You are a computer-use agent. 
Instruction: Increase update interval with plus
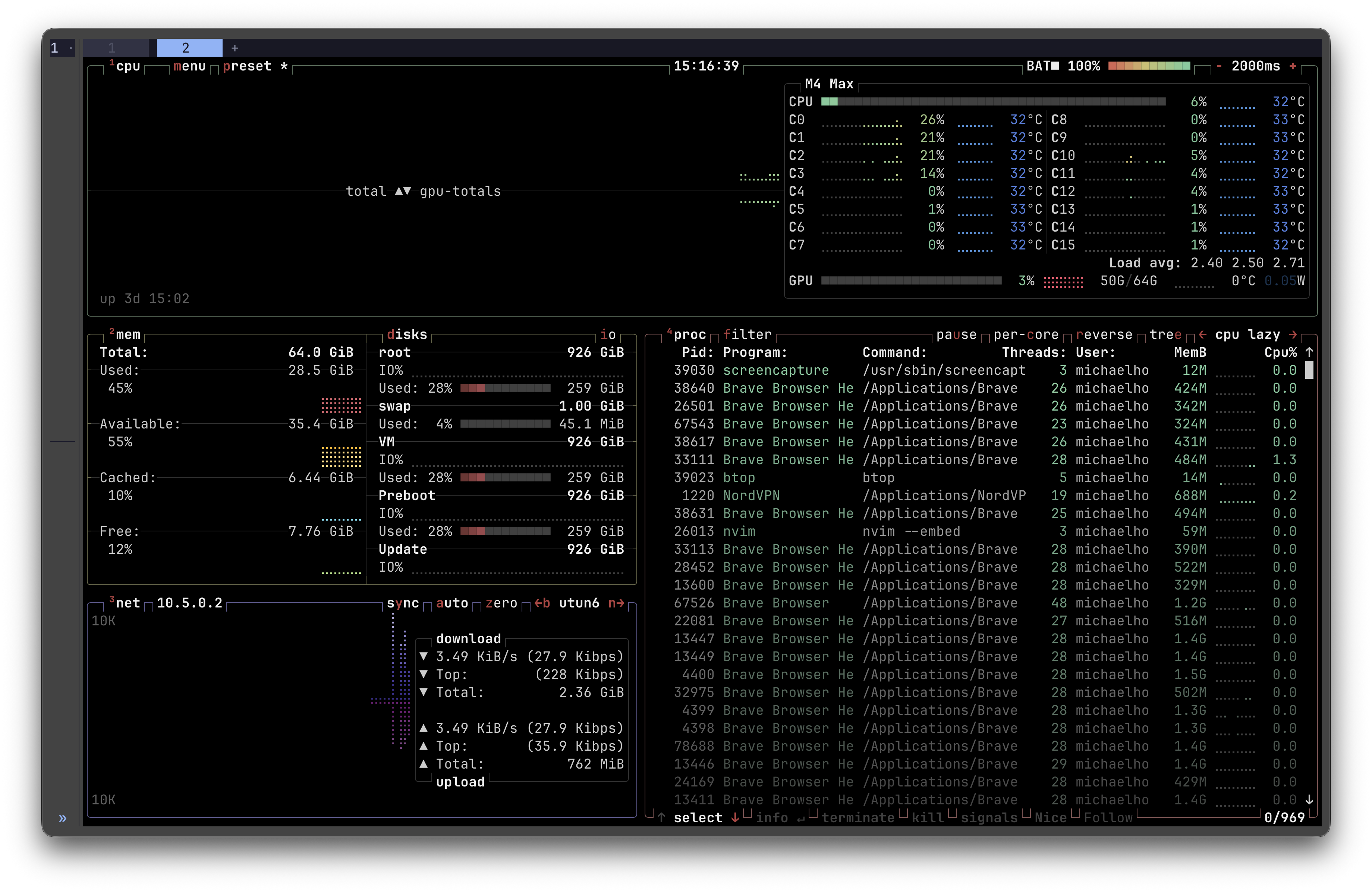coord(1293,66)
